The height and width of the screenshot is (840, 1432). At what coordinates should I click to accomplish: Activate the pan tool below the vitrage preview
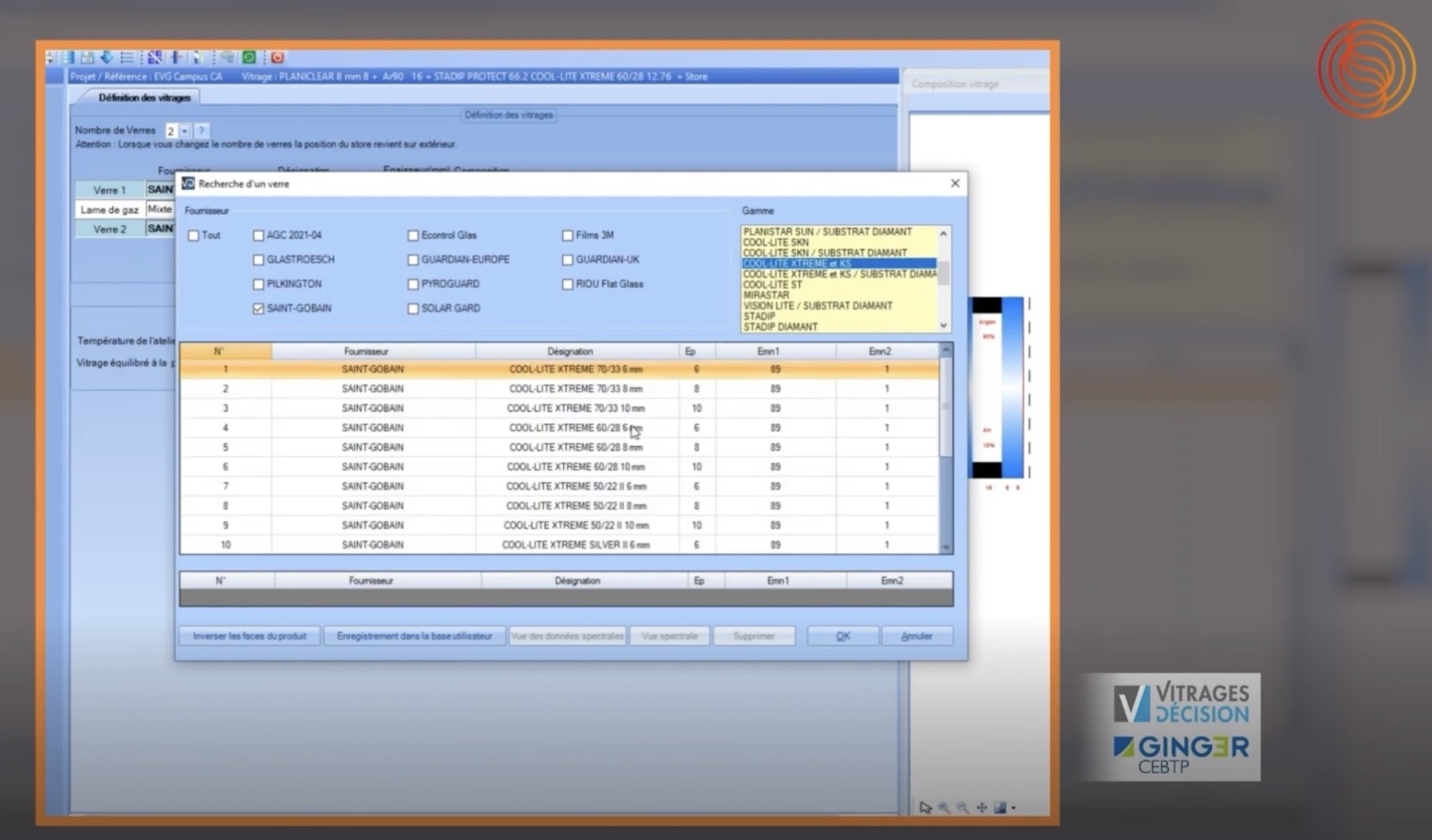[982, 807]
